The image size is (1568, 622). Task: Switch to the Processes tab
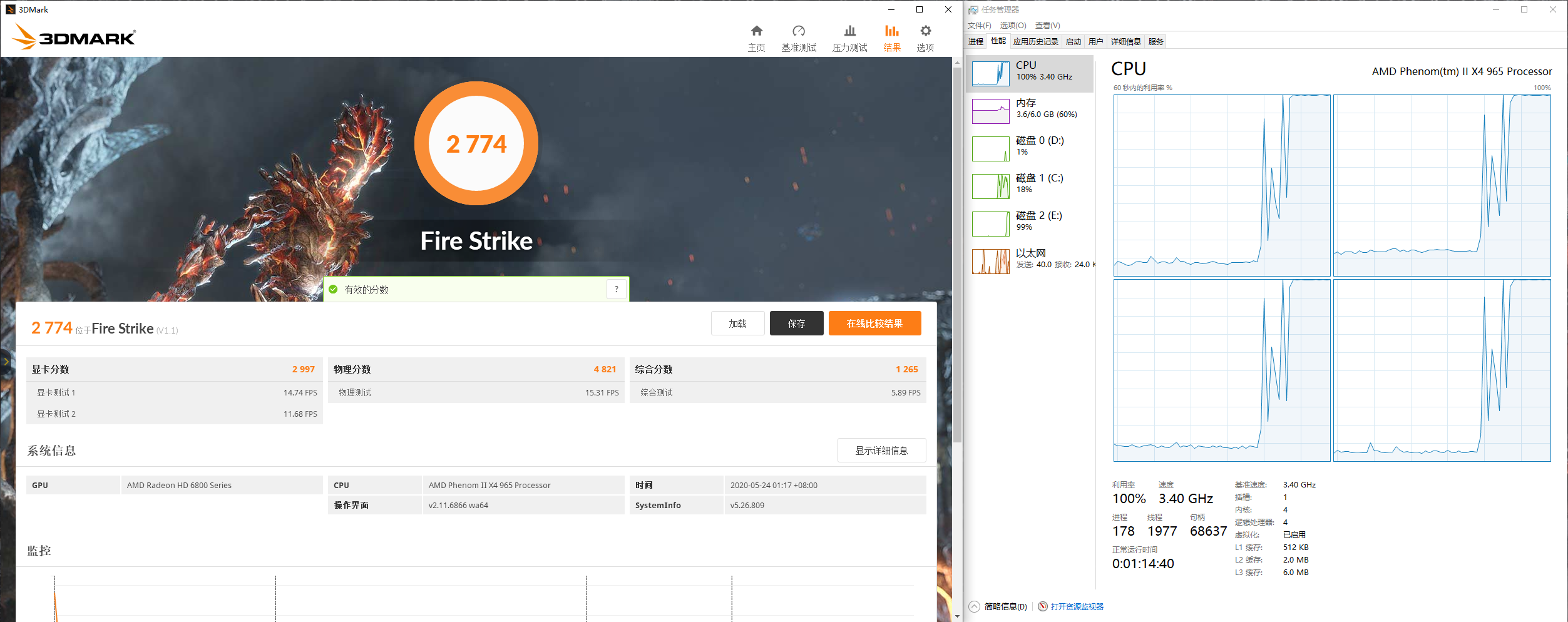pos(976,42)
